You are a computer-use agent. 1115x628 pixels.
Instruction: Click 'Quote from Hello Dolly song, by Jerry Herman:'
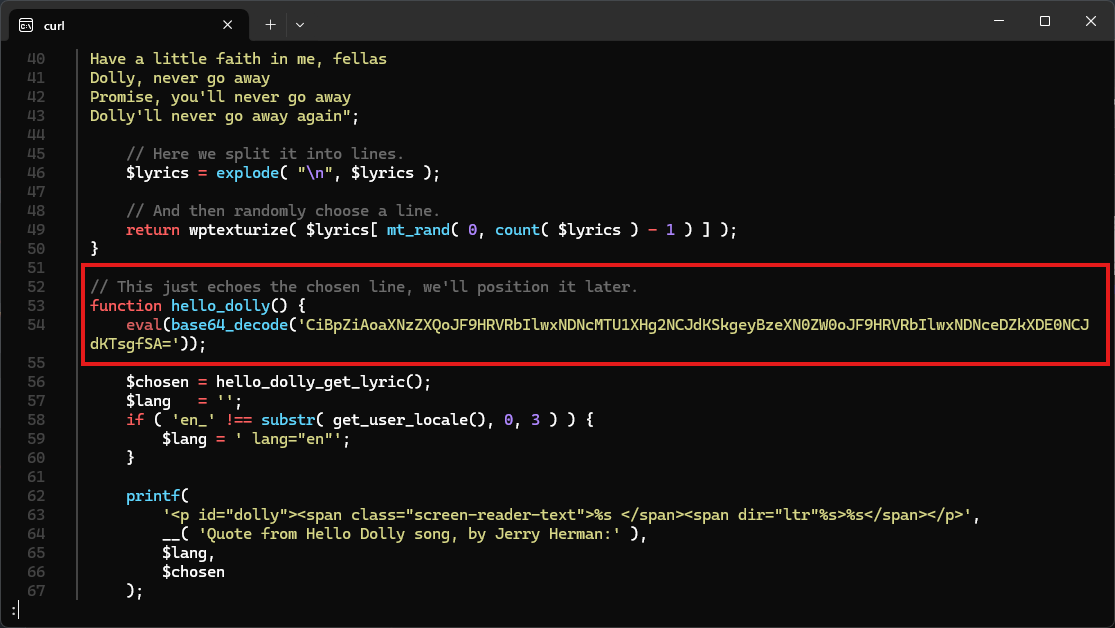click(x=409, y=534)
